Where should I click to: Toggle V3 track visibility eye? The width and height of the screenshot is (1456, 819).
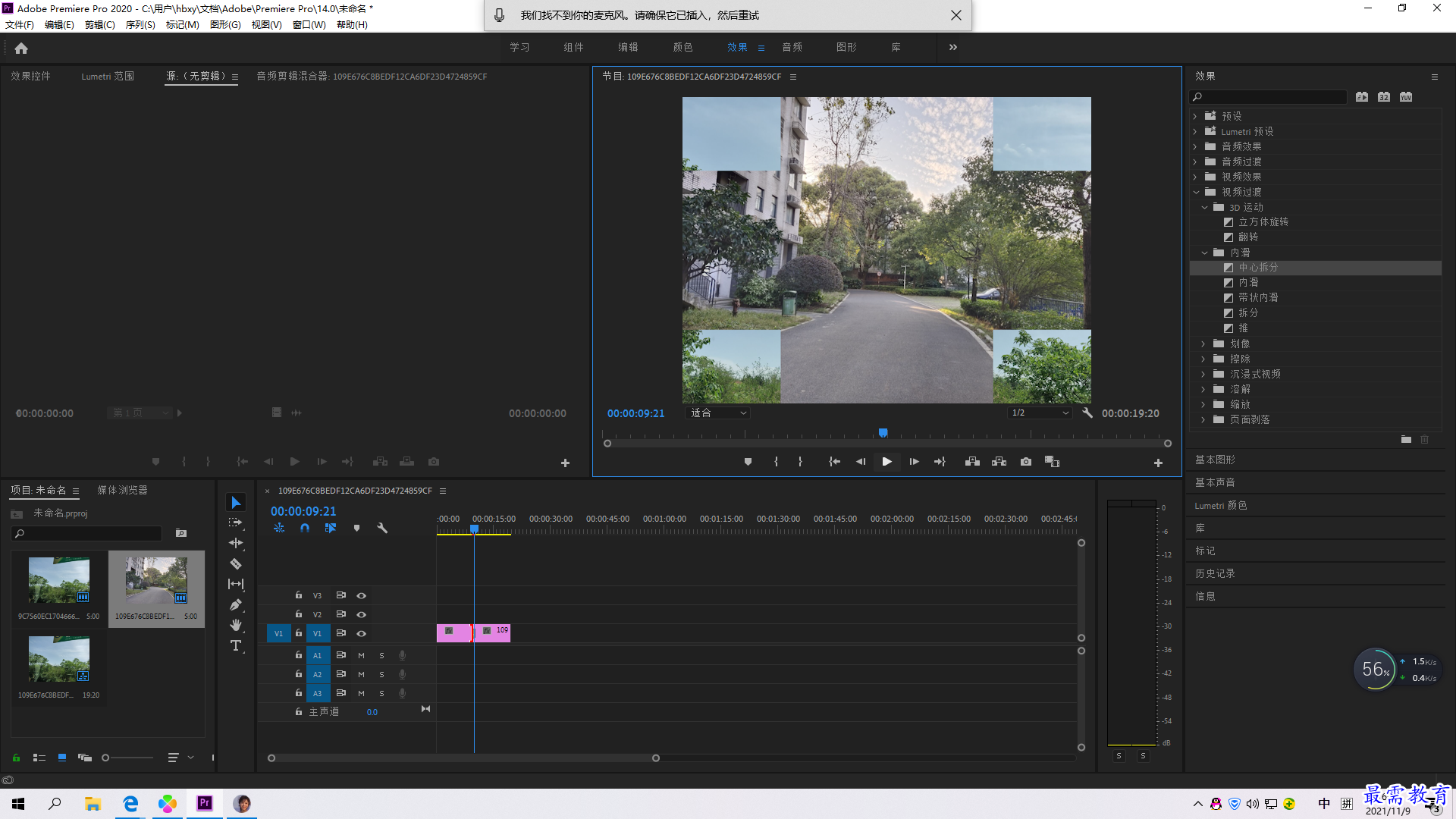point(362,596)
